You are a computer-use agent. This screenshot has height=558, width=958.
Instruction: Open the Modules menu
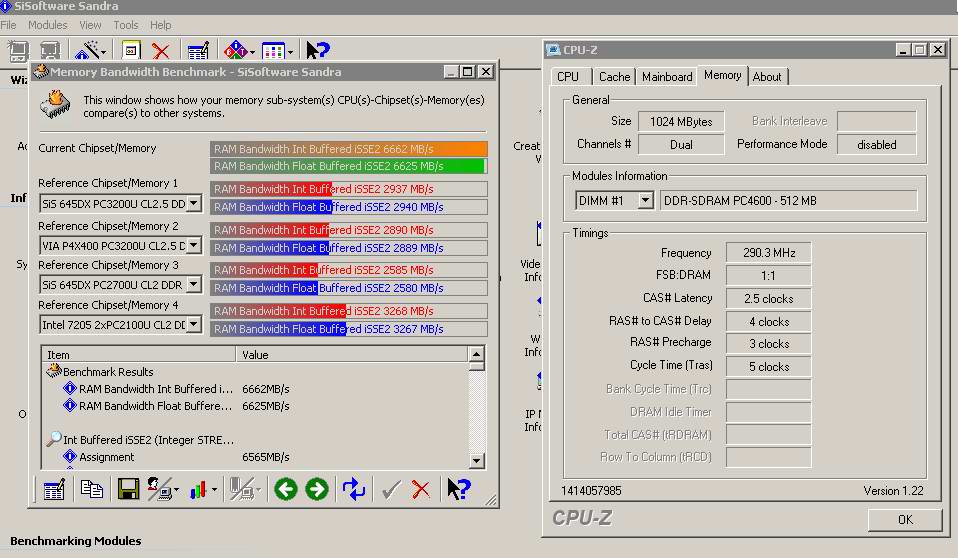(x=48, y=25)
